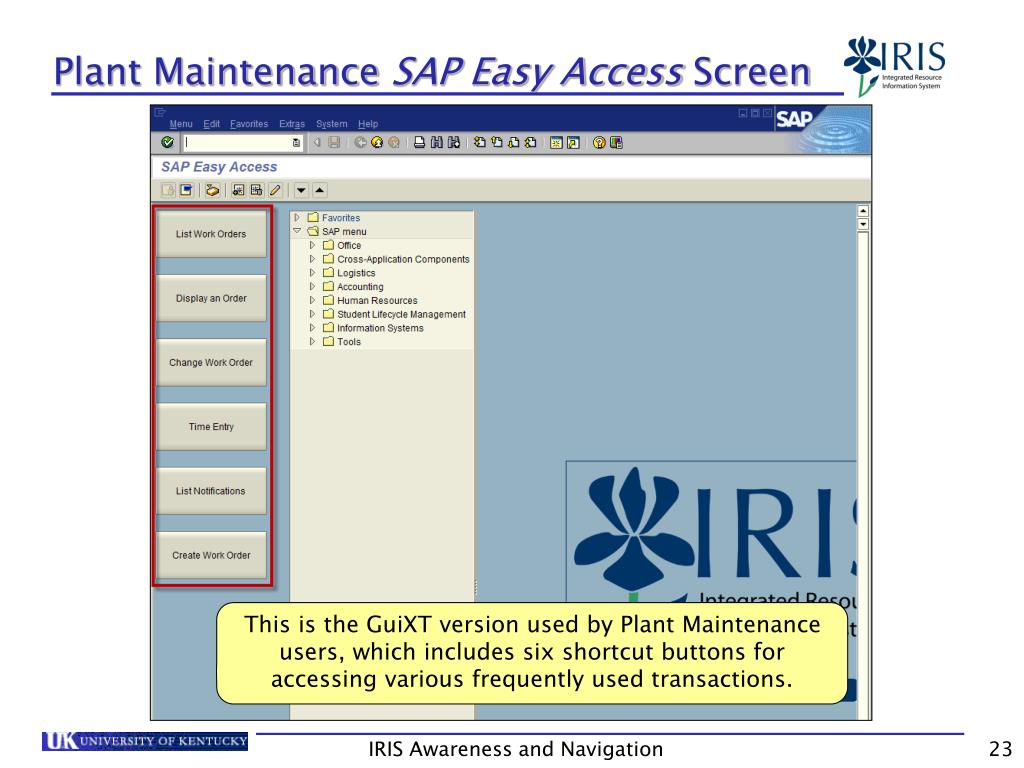The width and height of the screenshot is (1024, 768).
Task: Click the Print icon
Action: pyautogui.click(x=420, y=142)
